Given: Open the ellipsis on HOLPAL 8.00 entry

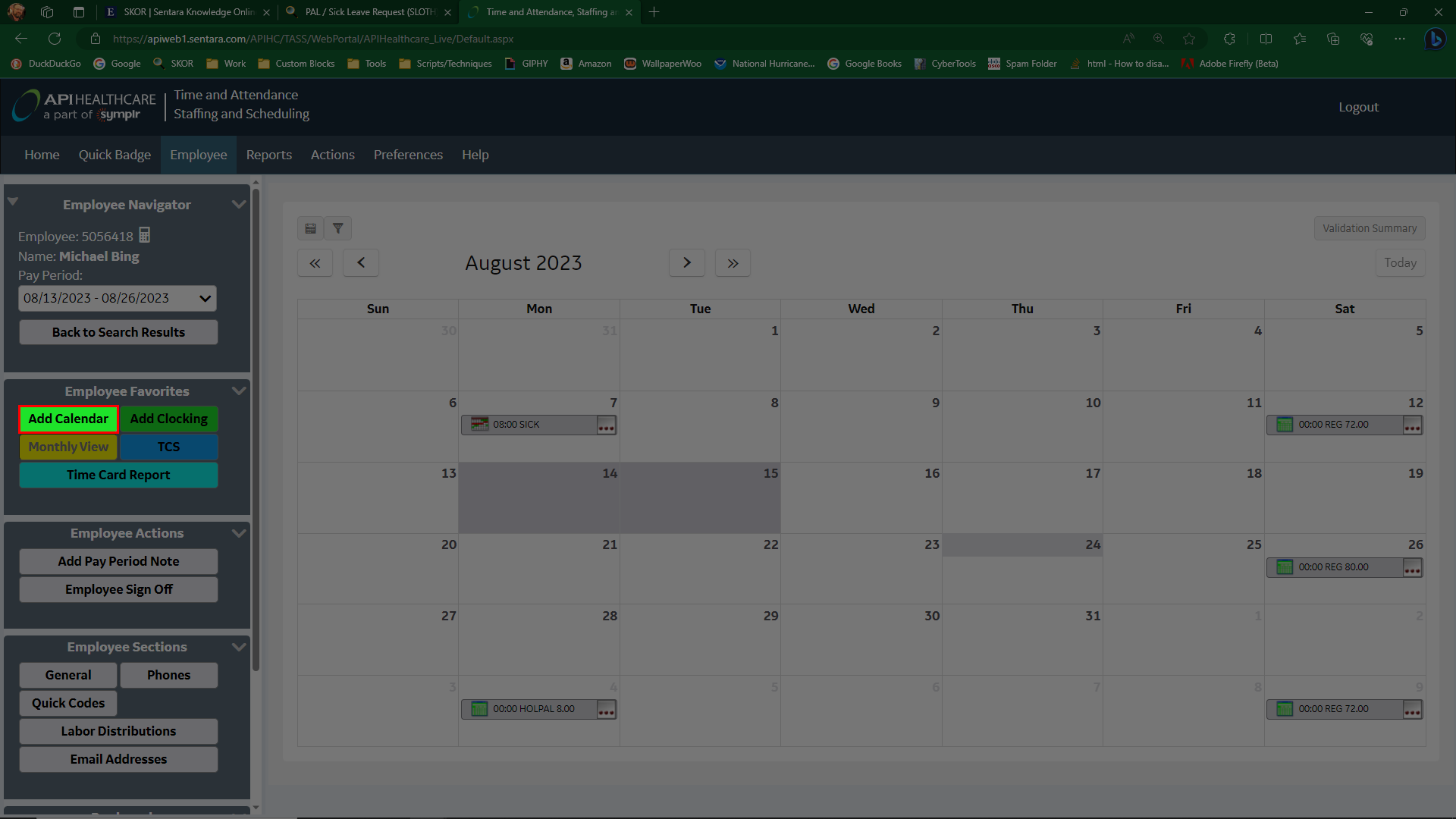Looking at the screenshot, I should click(606, 710).
